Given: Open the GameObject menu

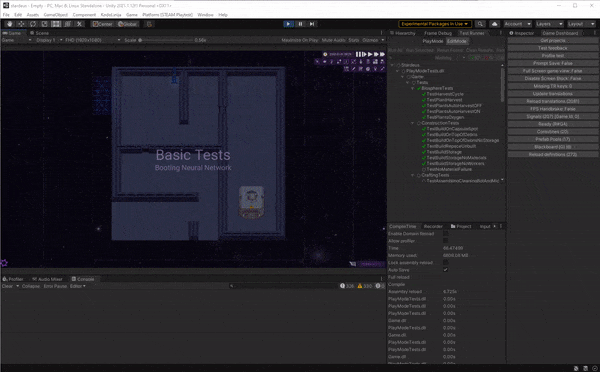Looking at the screenshot, I should [x=55, y=15].
